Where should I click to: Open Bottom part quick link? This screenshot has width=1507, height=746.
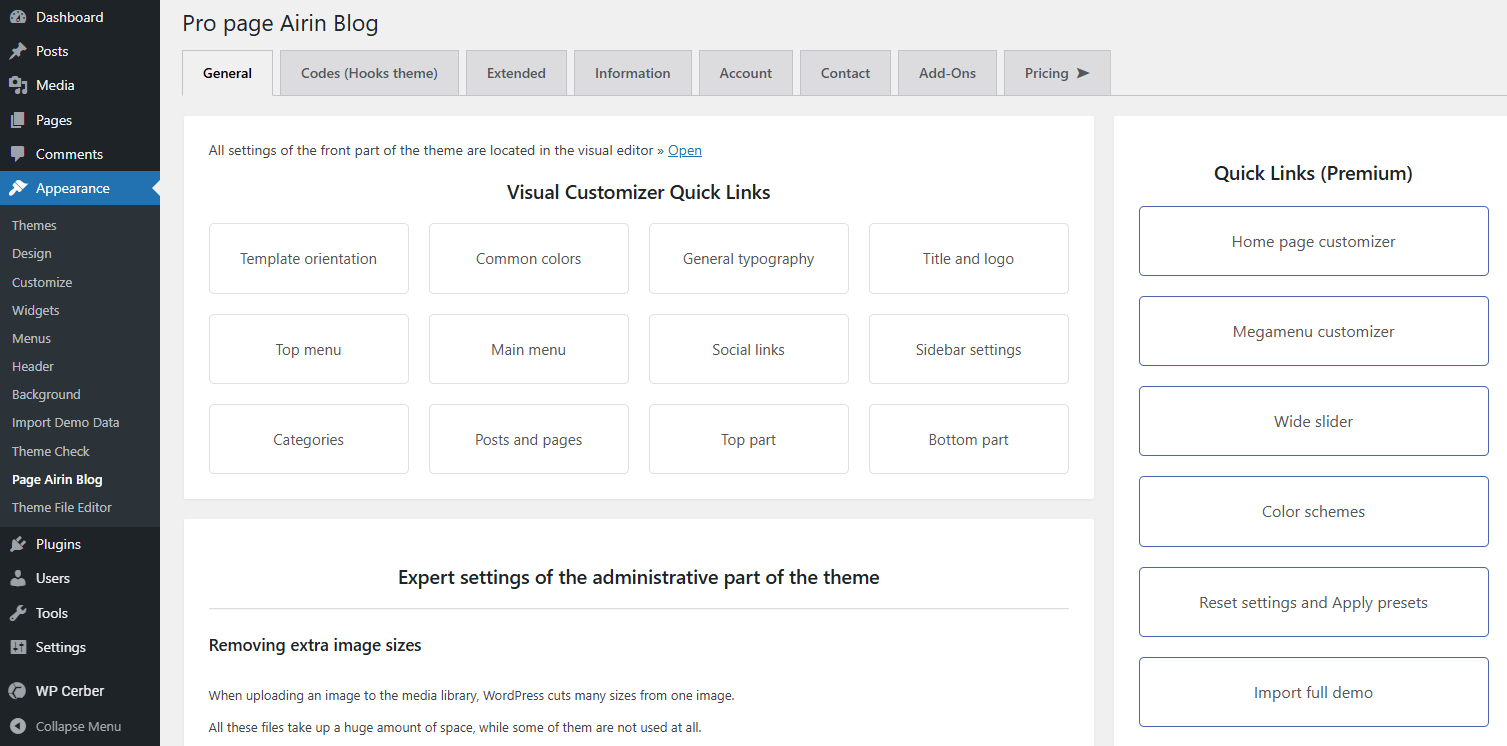click(x=969, y=439)
